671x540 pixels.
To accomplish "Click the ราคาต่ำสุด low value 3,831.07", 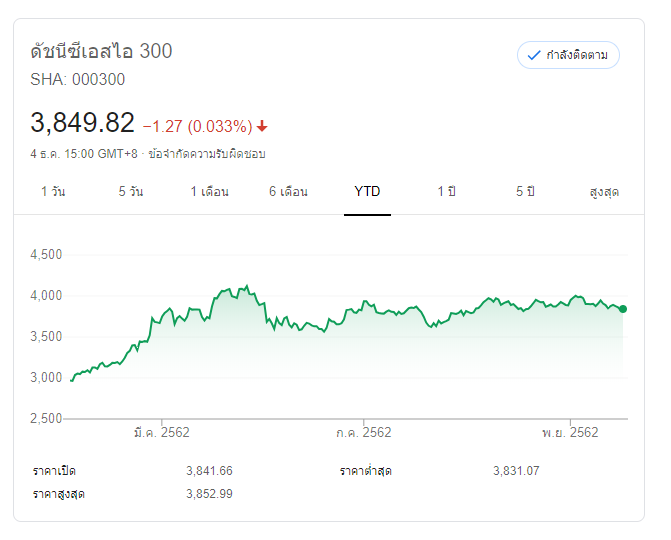I will tap(516, 471).
